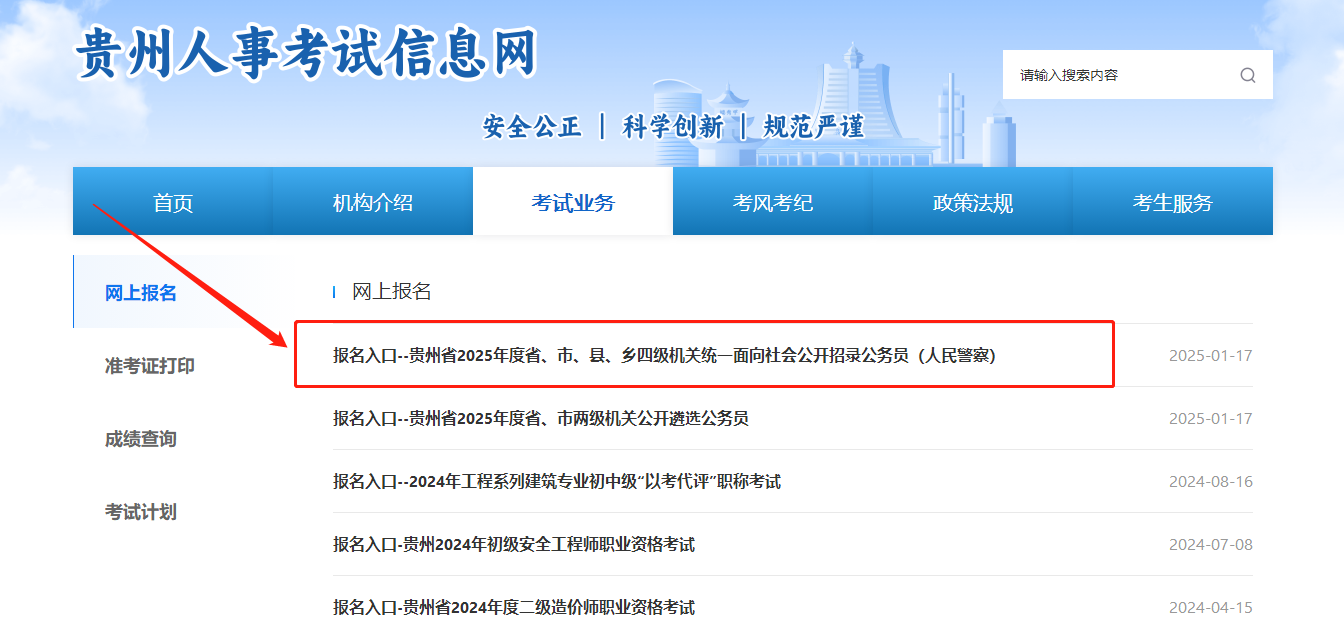The image size is (1344, 631).
Task: Open the 机构介绍 navigation tab
Action: (x=373, y=202)
